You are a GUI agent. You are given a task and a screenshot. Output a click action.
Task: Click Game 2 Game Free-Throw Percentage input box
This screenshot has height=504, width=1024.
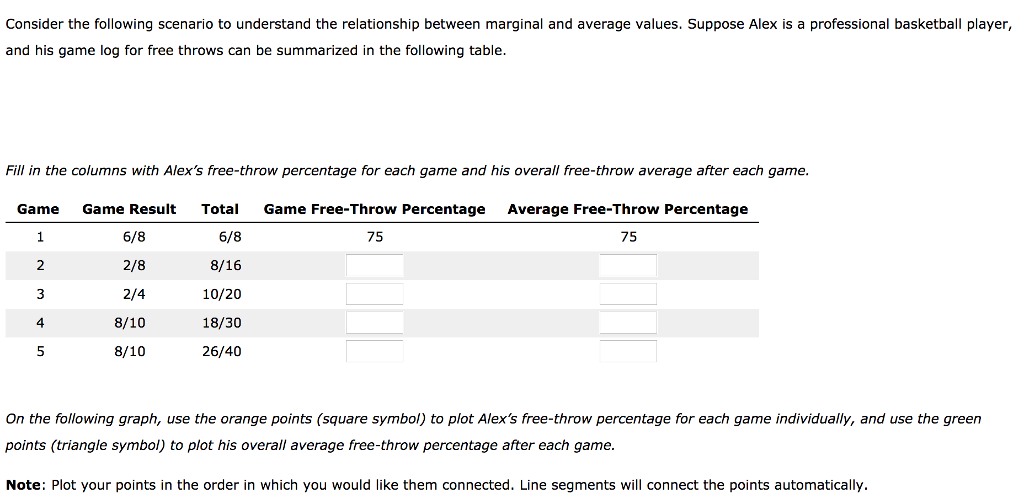coord(375,266)
